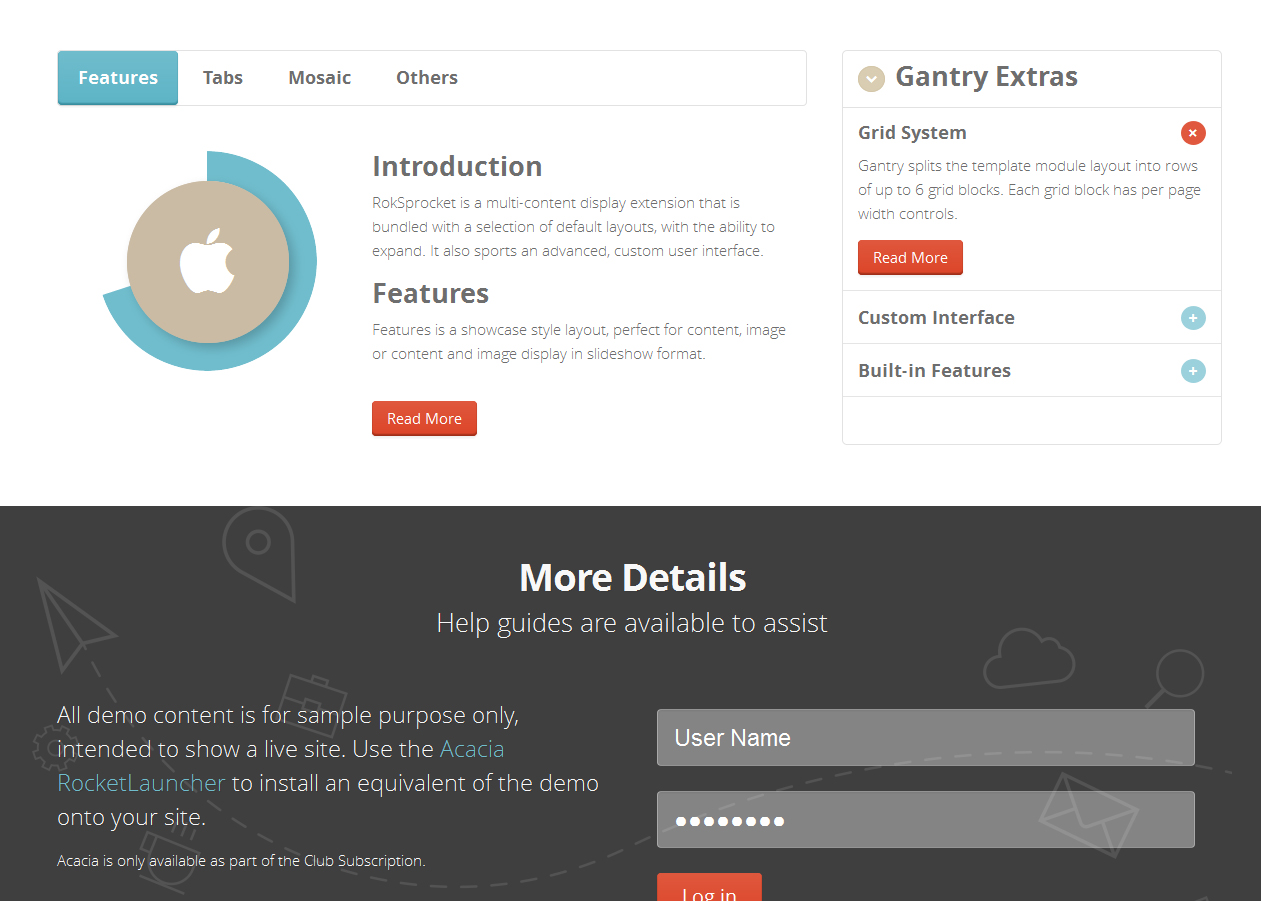Click into the password field
1261x901 pixels.
tap(925, 820)
